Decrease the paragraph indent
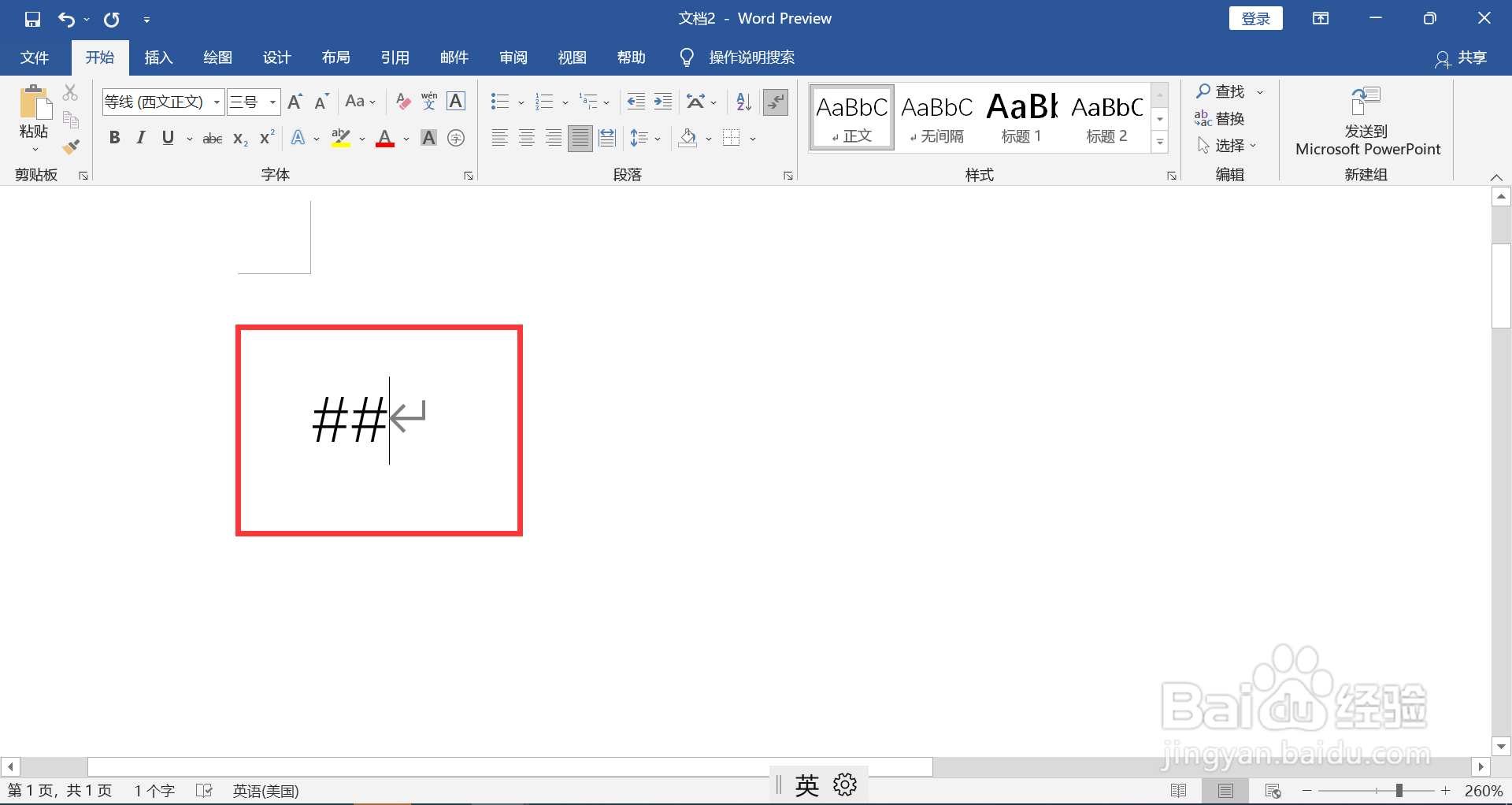Image resolution: width=1512 pixels, height=805 pixels. pos(636,102)
